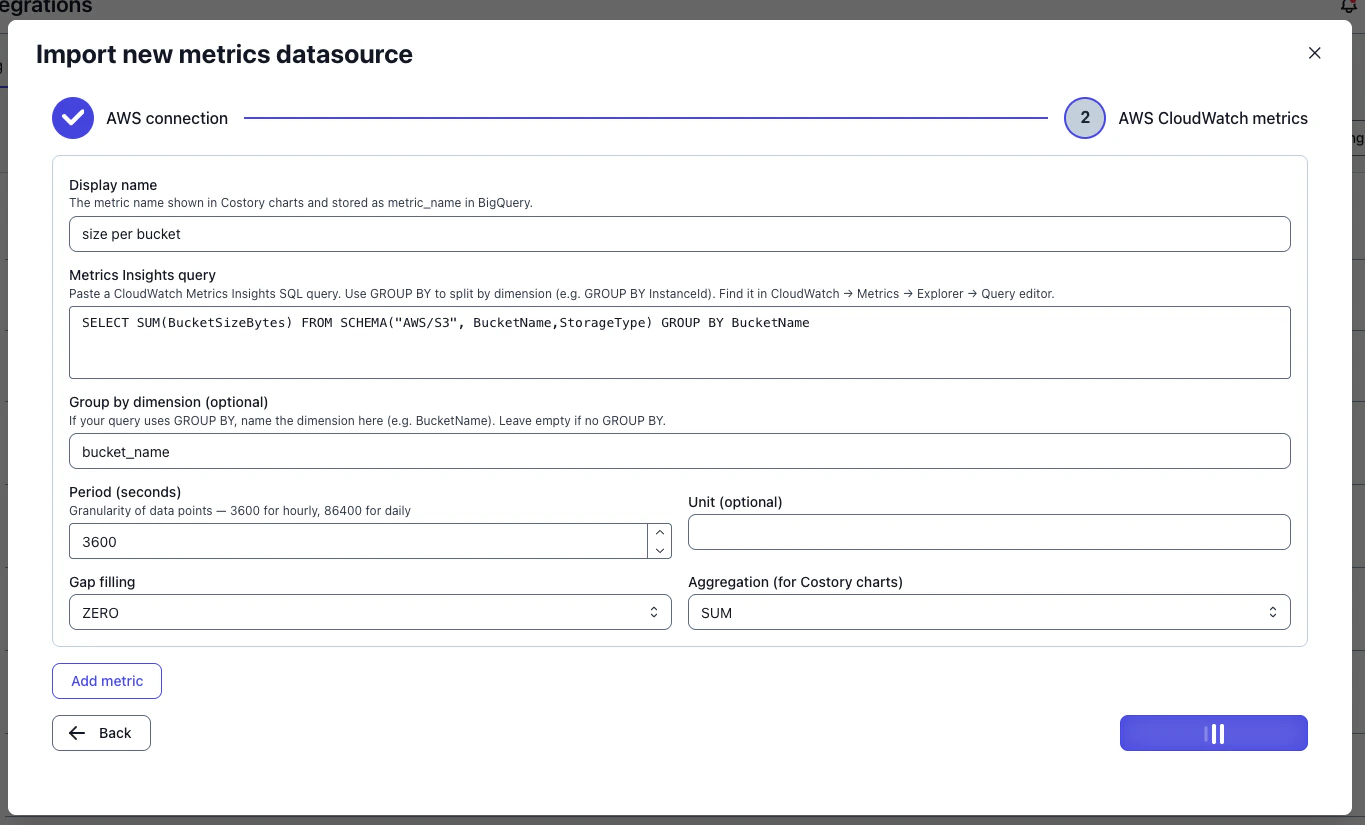Go back with the Back button
Viewport: 1365px width, 825px height.
(x=101, y=733)
